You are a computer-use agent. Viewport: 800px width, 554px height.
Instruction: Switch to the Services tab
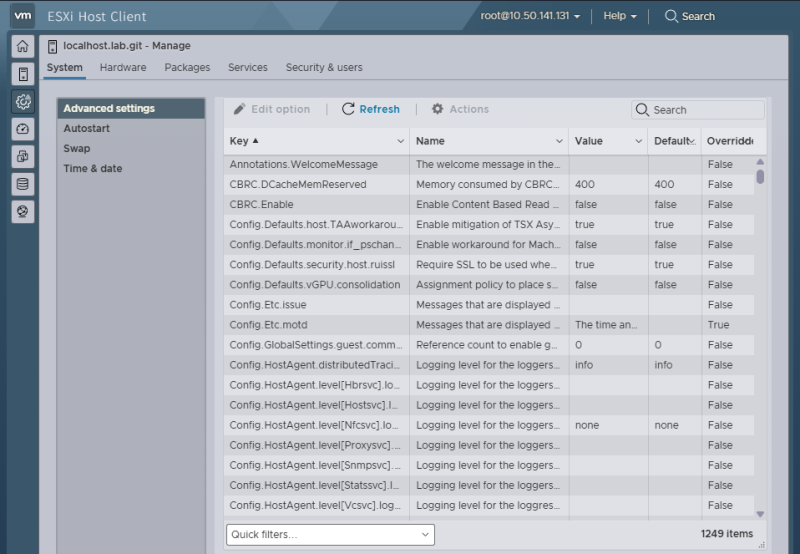(247, 67)
